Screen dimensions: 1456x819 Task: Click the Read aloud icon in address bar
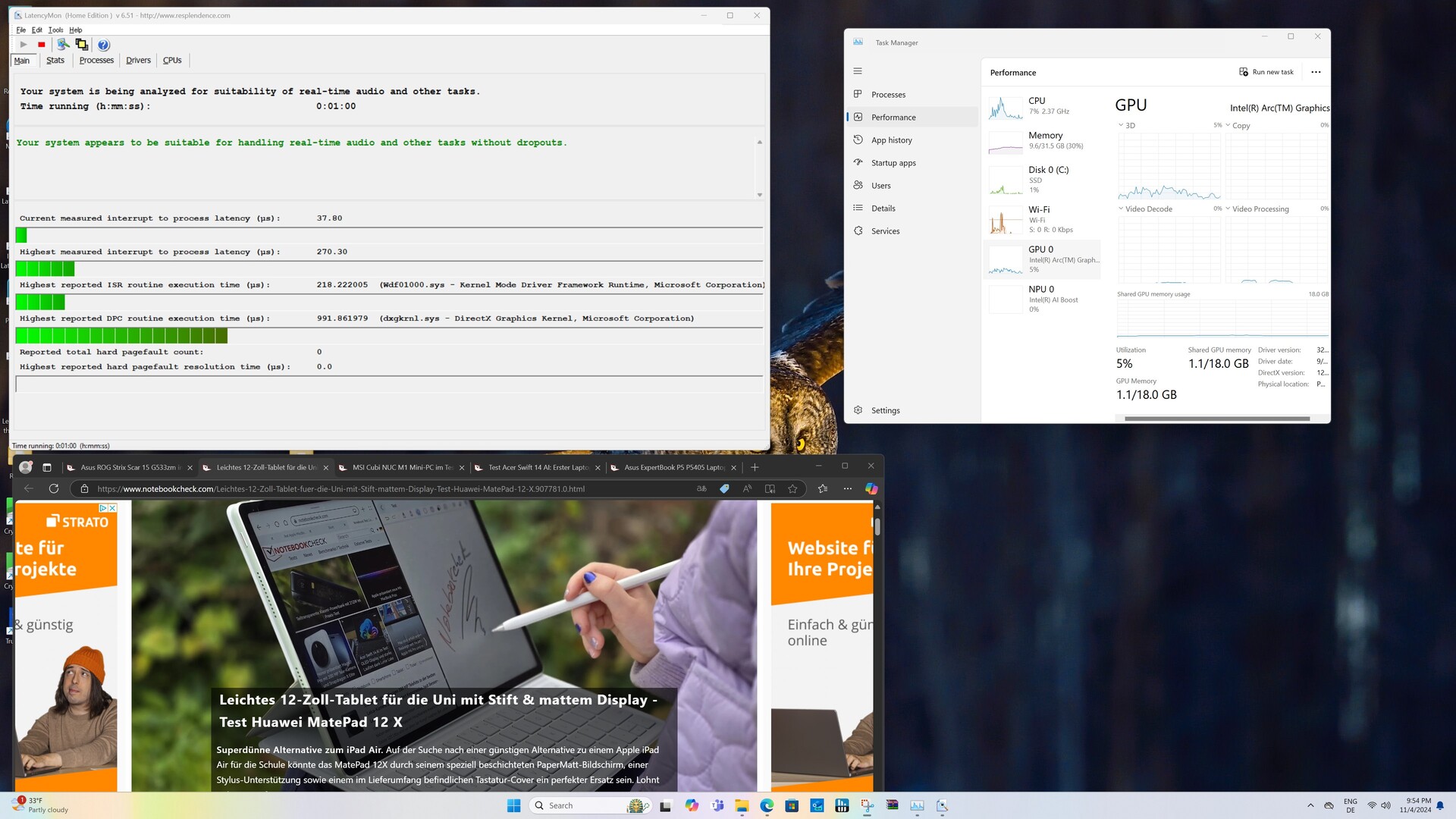tap(747, 489)
